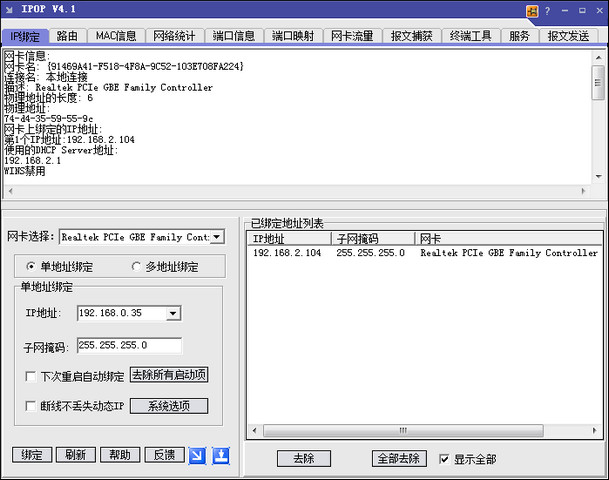Click the 刷新 button
Image resolution: width=609 pixels, height=480 pixels.
[x=76, y=455]
